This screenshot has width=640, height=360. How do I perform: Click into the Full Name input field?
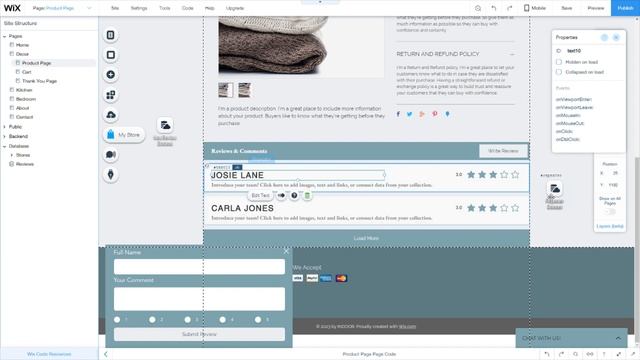click(x=199, y=267)
